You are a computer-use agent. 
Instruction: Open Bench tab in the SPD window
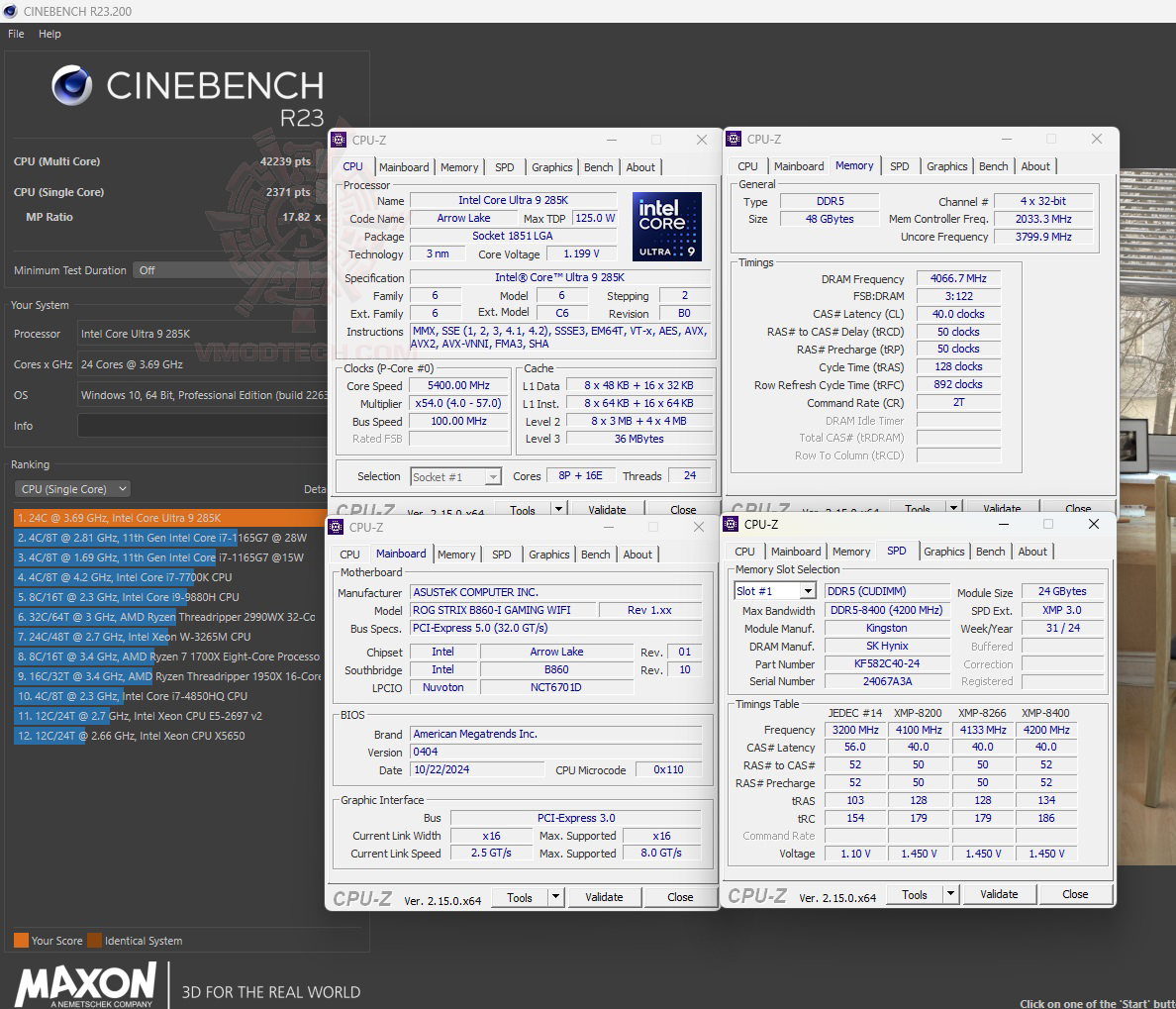pos(991,552)
